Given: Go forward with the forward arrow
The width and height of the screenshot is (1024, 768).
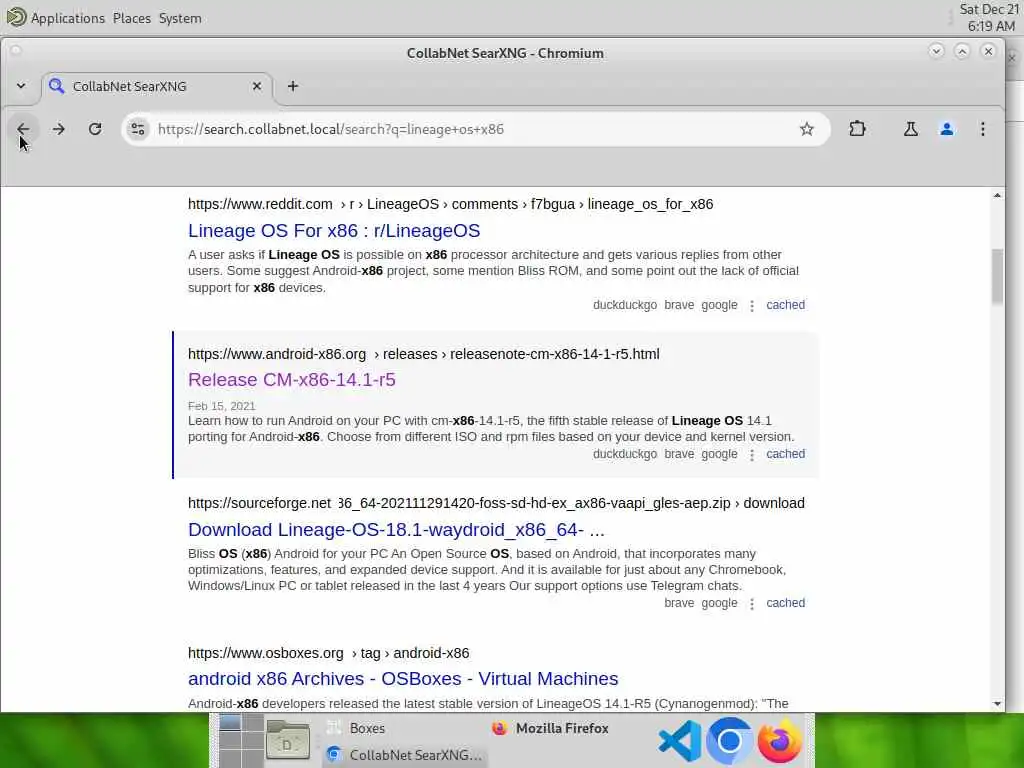Looking at the screenshot, I should [59, 129].
